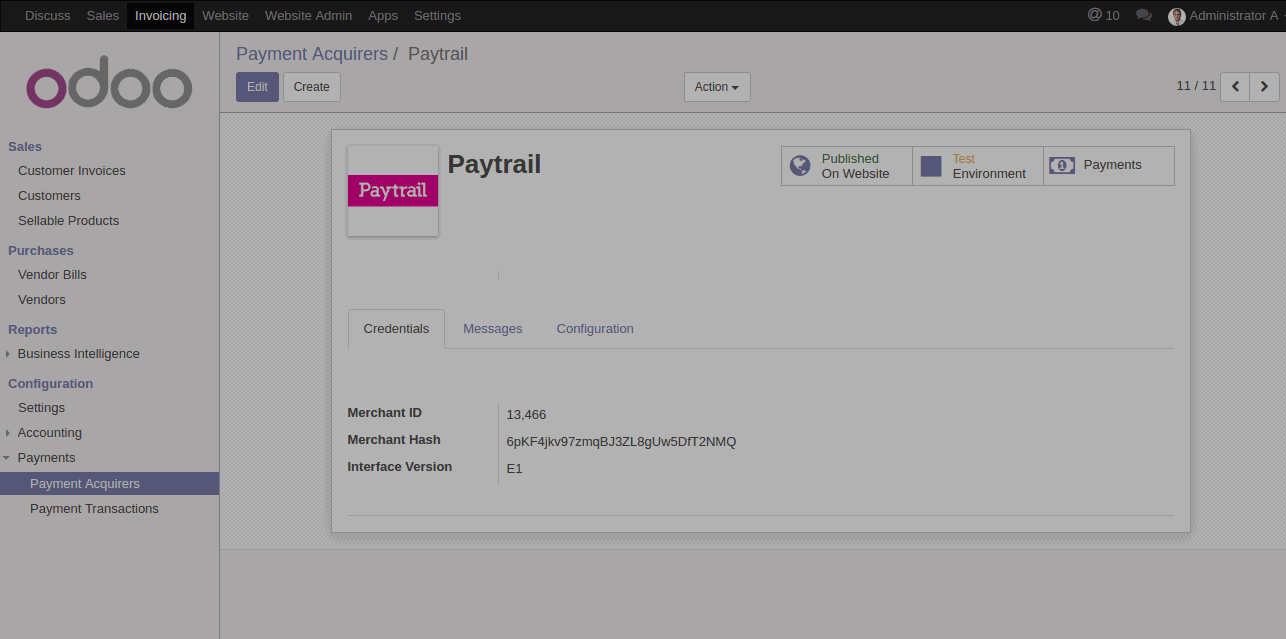
Task: Open the Sales menu
Action: [103, 15]
